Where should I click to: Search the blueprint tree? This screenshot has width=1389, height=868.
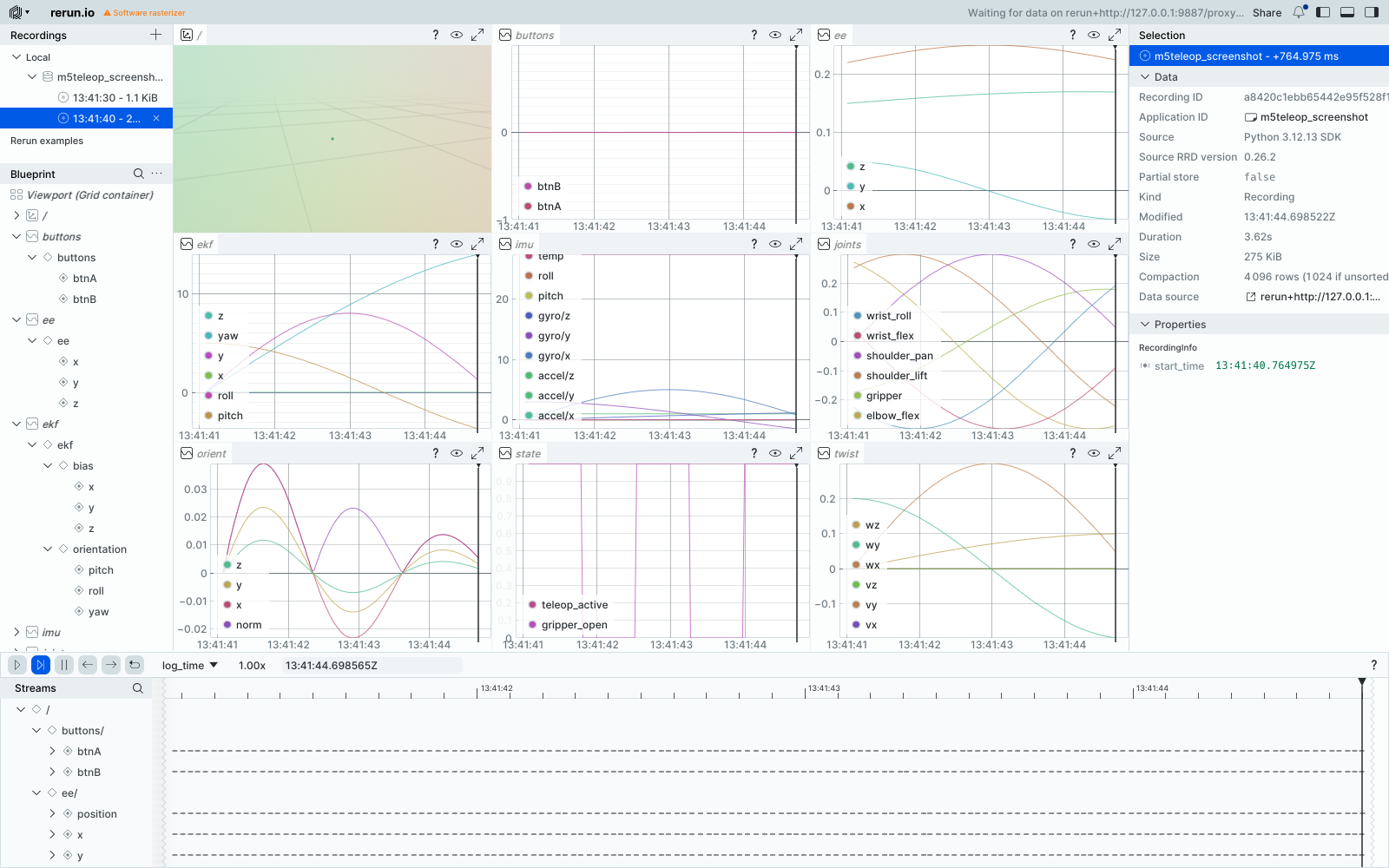point(138,174)
